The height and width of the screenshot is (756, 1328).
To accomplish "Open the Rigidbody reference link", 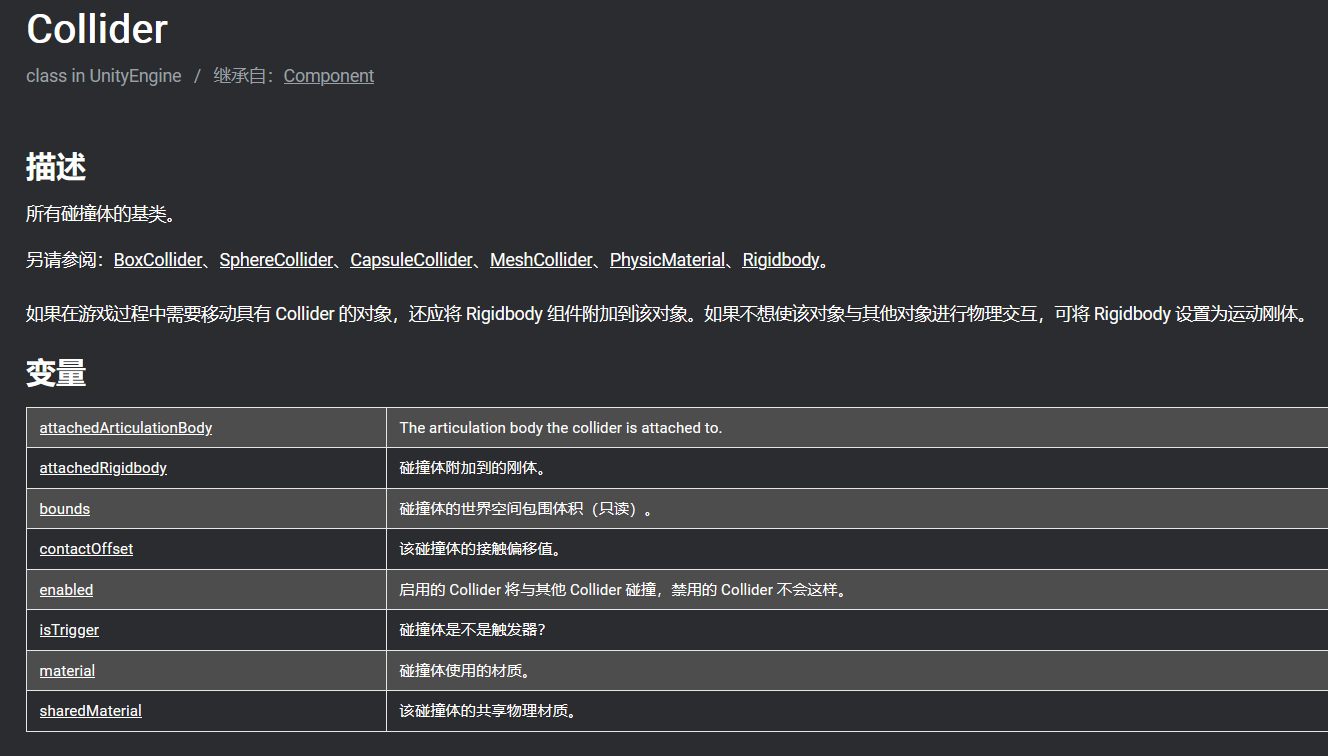I will point(781,260).
